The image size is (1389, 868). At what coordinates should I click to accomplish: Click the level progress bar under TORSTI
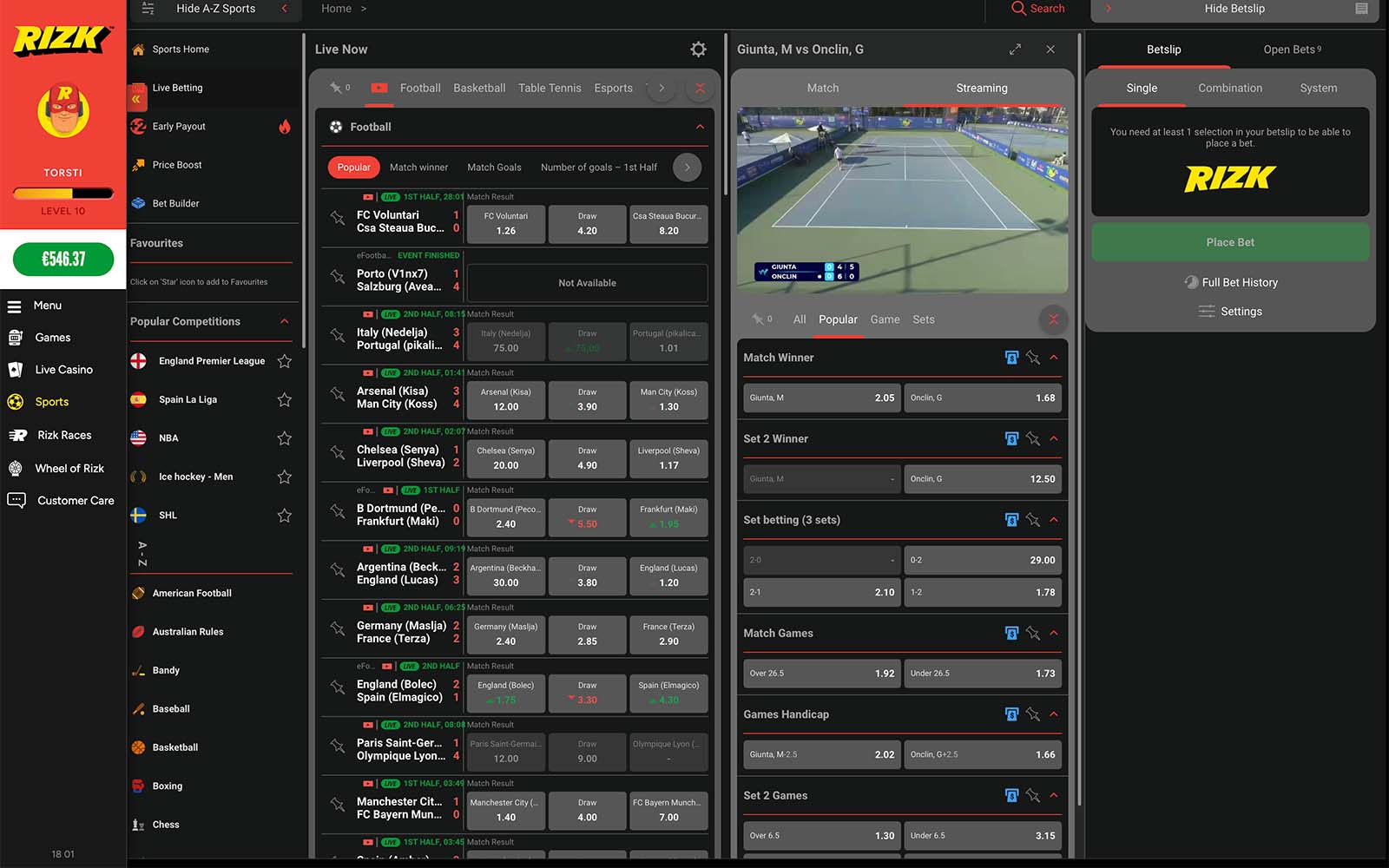point(63,194)
